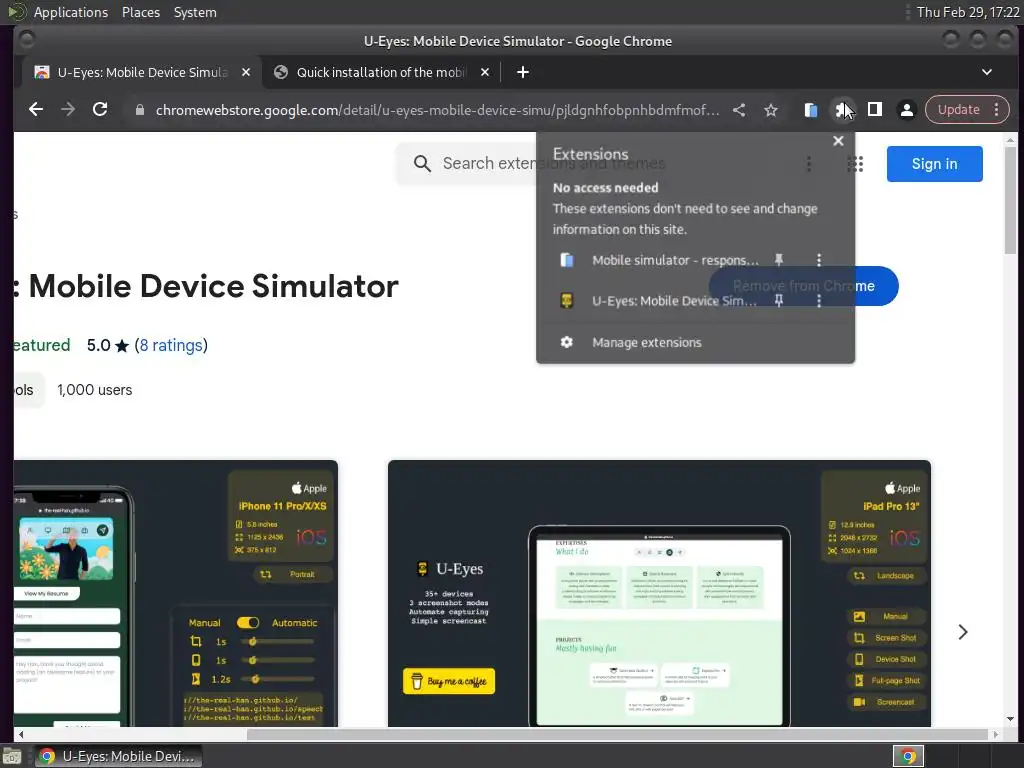Click the Buy me a coffee button
Viewport: 1024px width, 768px height.
tap(449, 681)
